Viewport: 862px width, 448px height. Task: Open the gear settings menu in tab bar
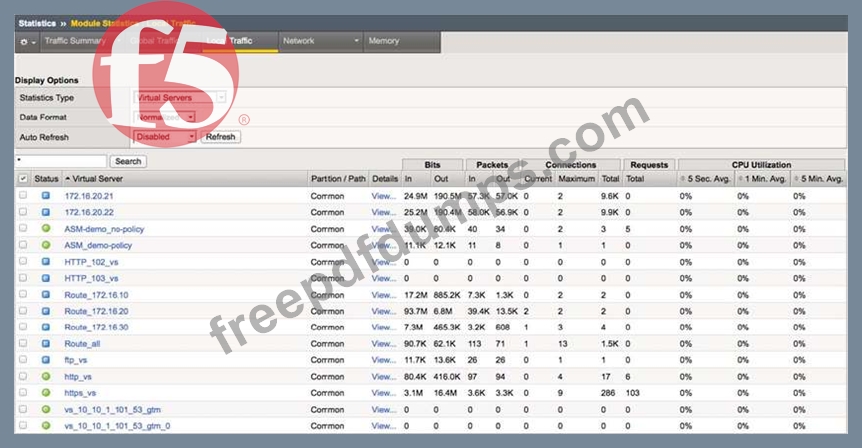25,41
